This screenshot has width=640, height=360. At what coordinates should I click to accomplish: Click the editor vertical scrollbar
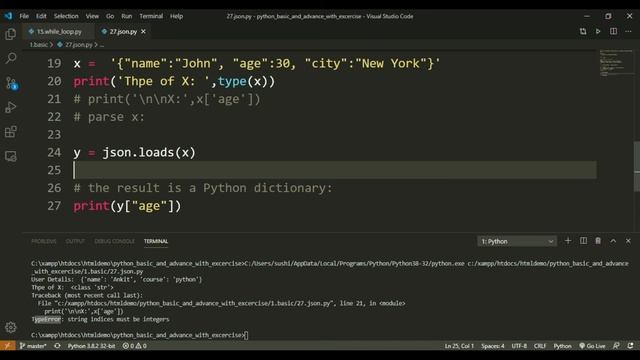click(637, 166)
